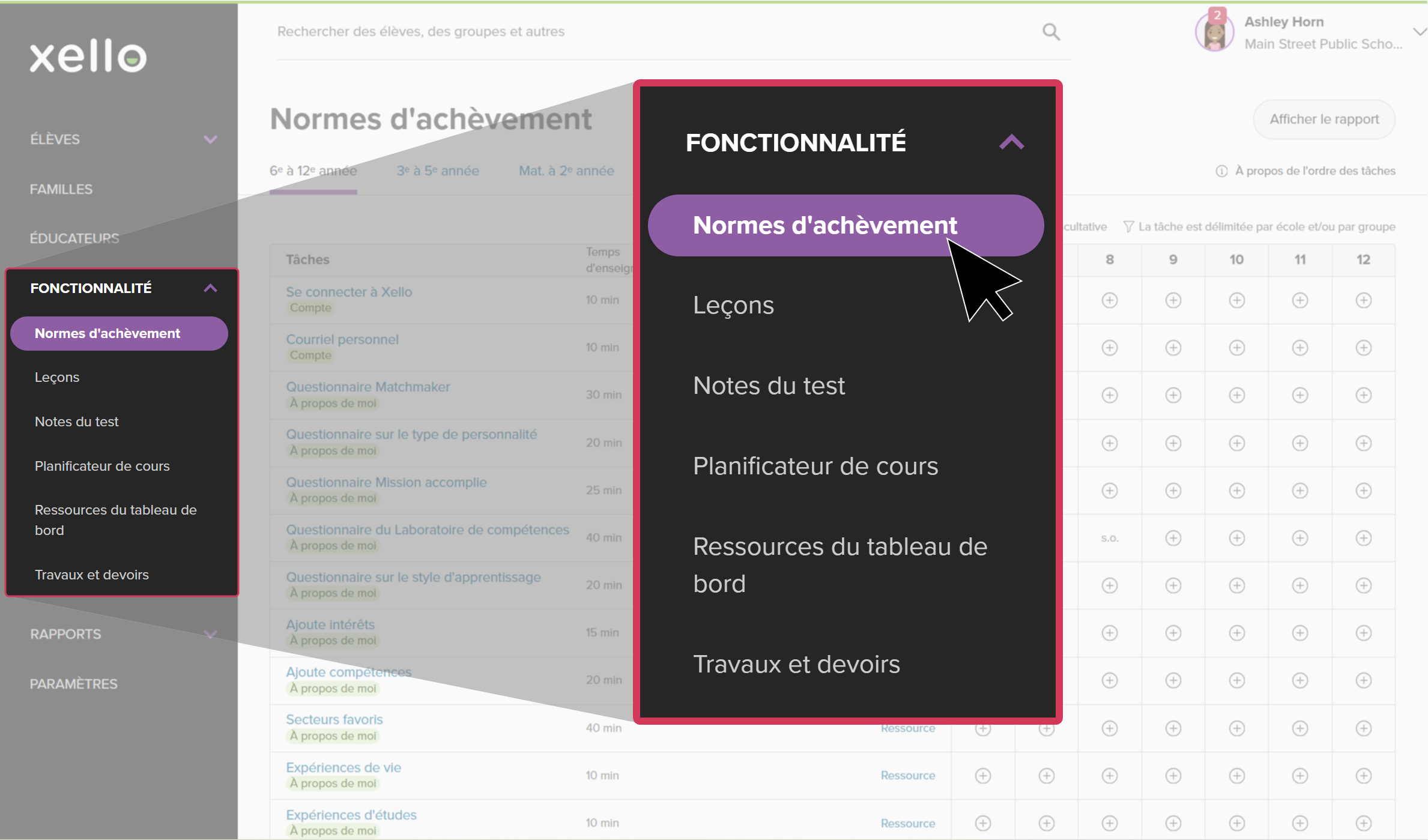The width and height of the screenshot is (1428, 840).
Task: Open Ashley Horn's avatar picture
Action: tap(1214, 33)
